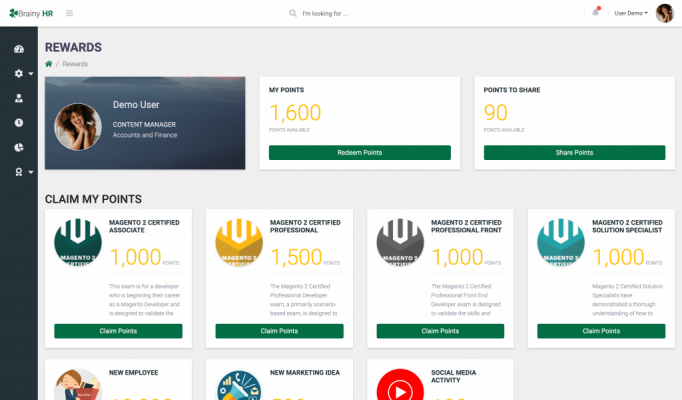Toggle the hamburger sidebar menu icon
Viewport: 682px width, 400px height.
69,13
